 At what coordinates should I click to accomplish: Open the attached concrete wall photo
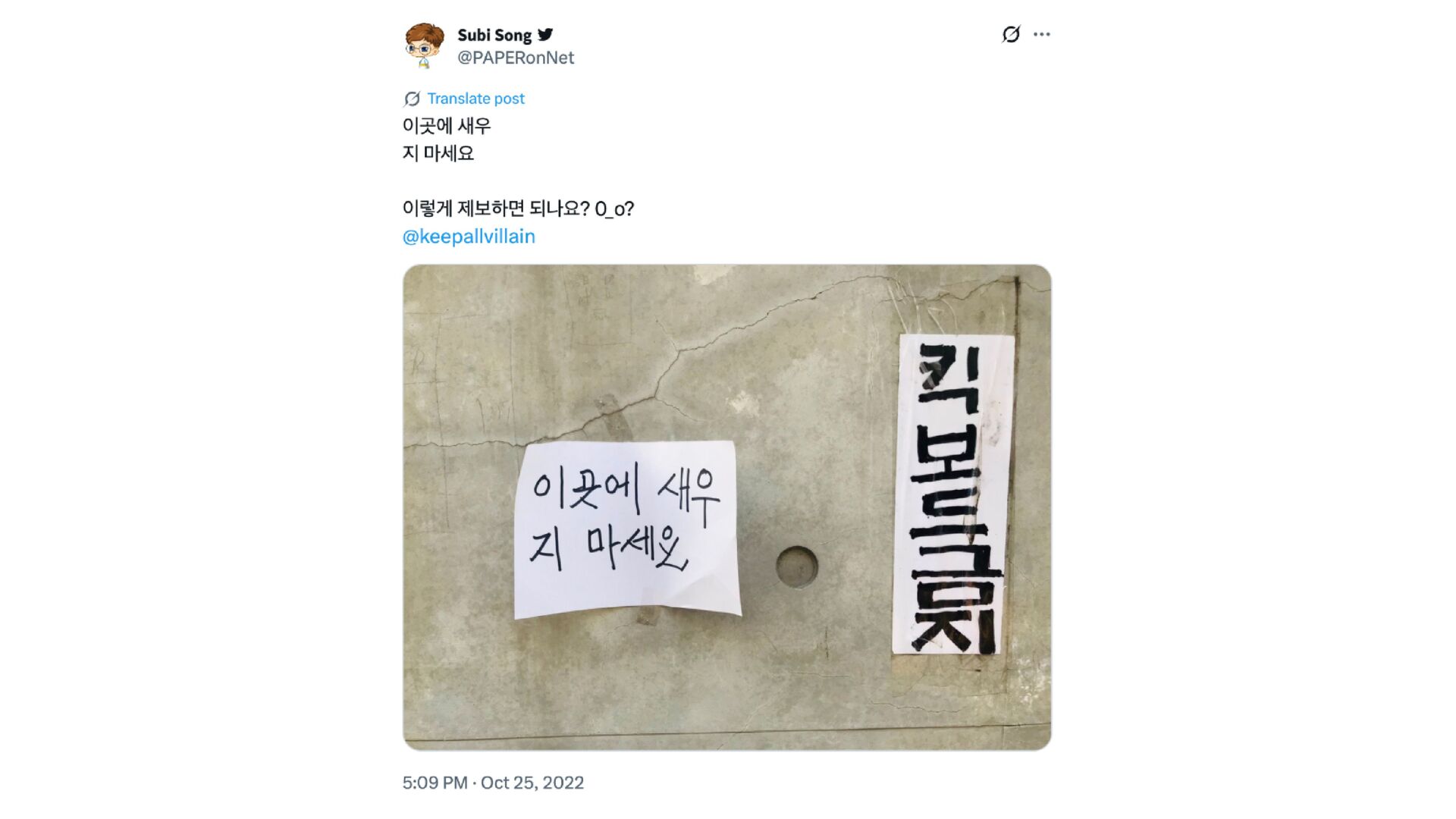(x=726, y=507)
